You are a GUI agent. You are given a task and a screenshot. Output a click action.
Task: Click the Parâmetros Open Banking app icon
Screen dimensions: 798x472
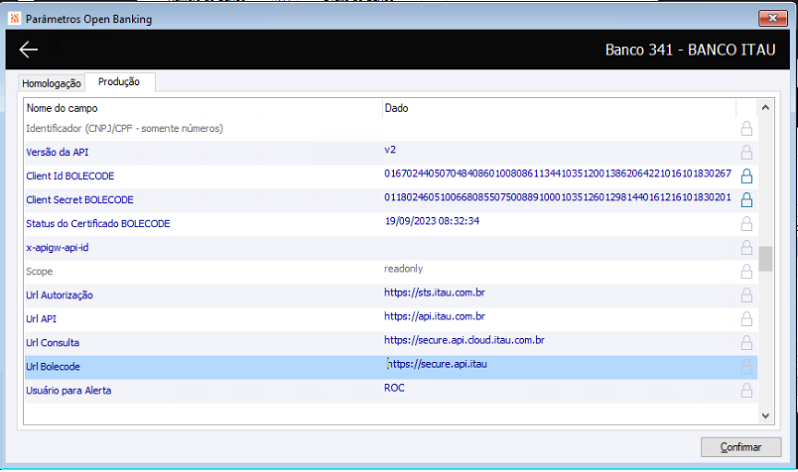coord(14,19)
